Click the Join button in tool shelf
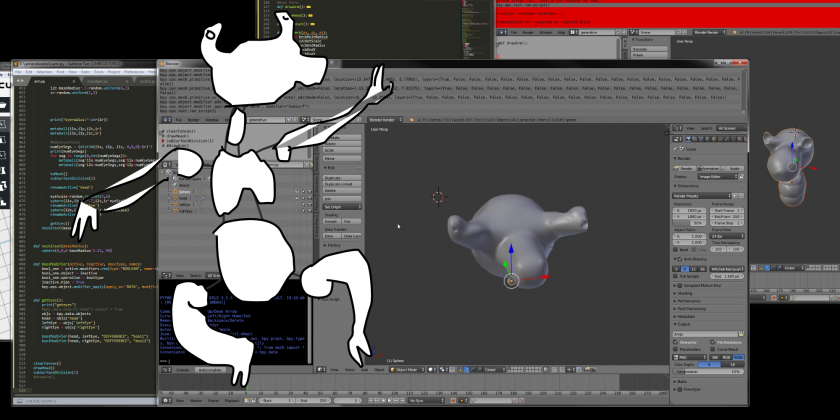This screenshot has height=420, width=840. tap(342, 199)
